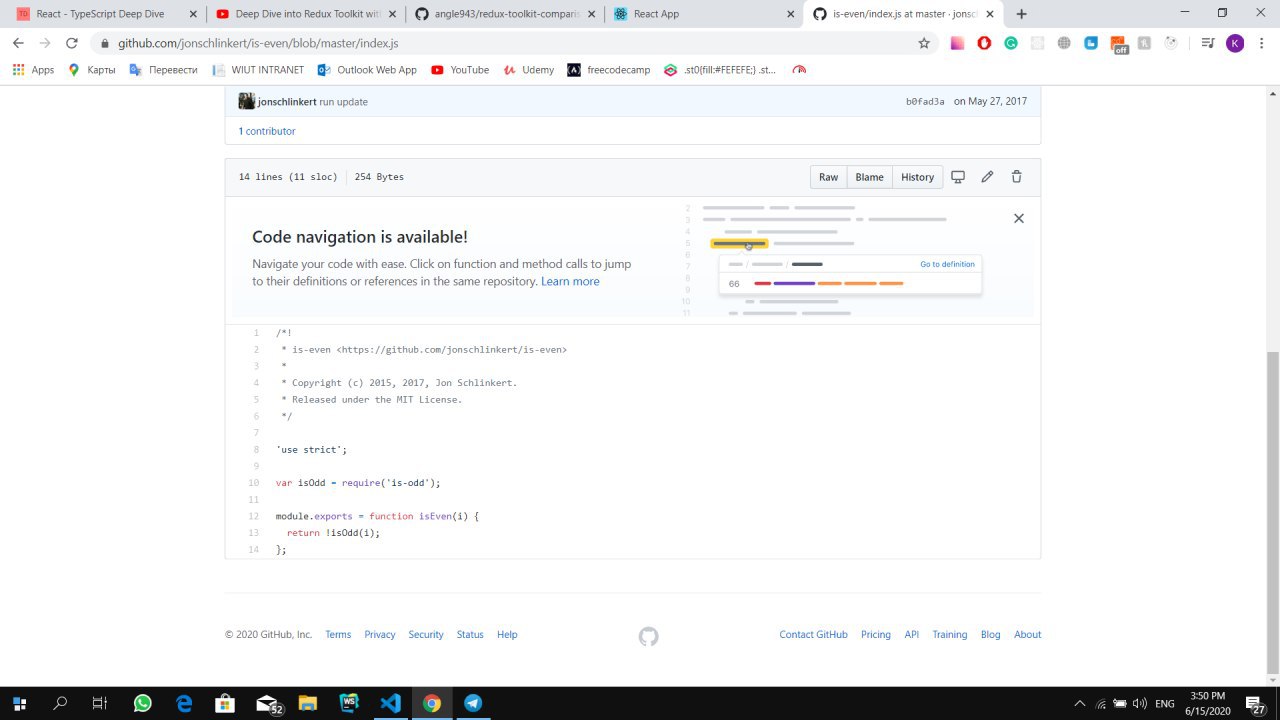1280x720 pixels.
Task: Open the Training footer link
Action: pyautogui.click(x=950, y=634)
